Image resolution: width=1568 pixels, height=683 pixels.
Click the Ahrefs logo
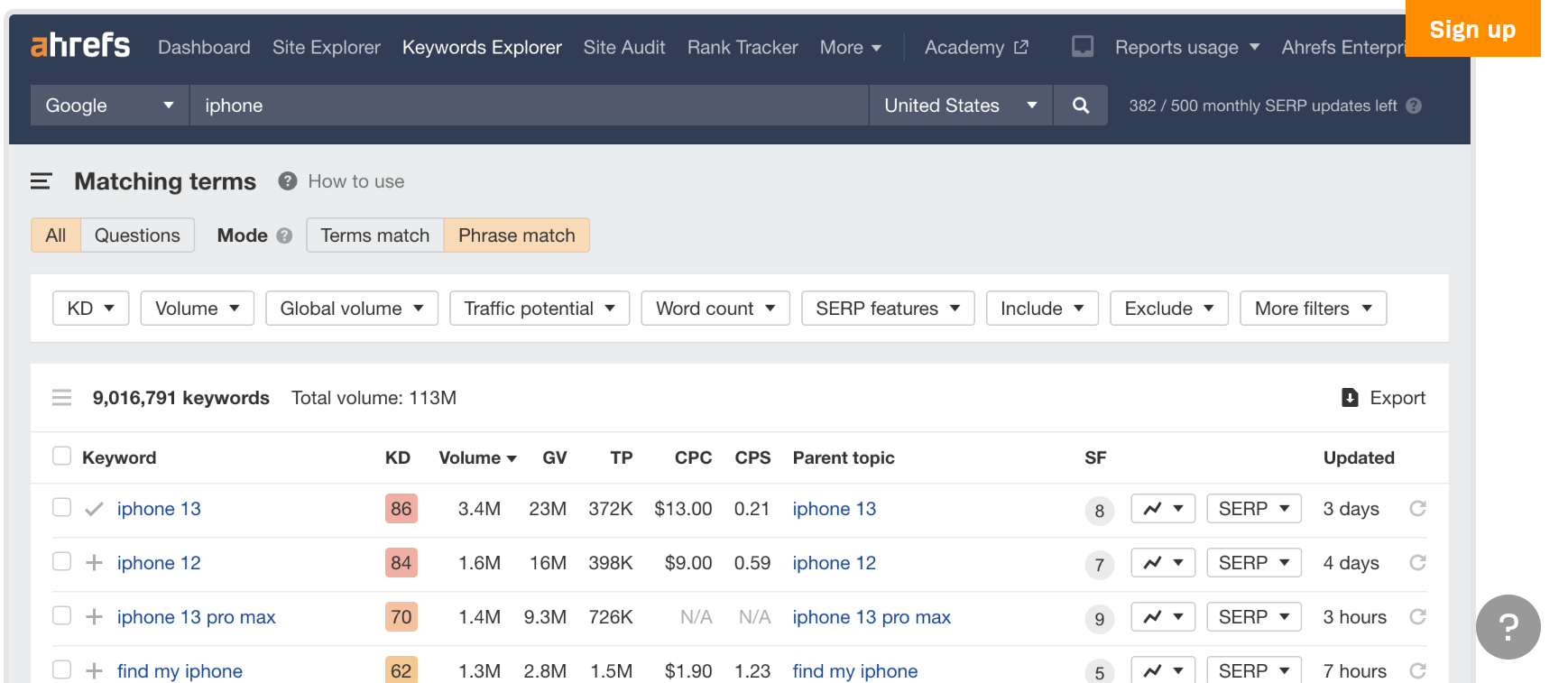(x=80, y=45)
